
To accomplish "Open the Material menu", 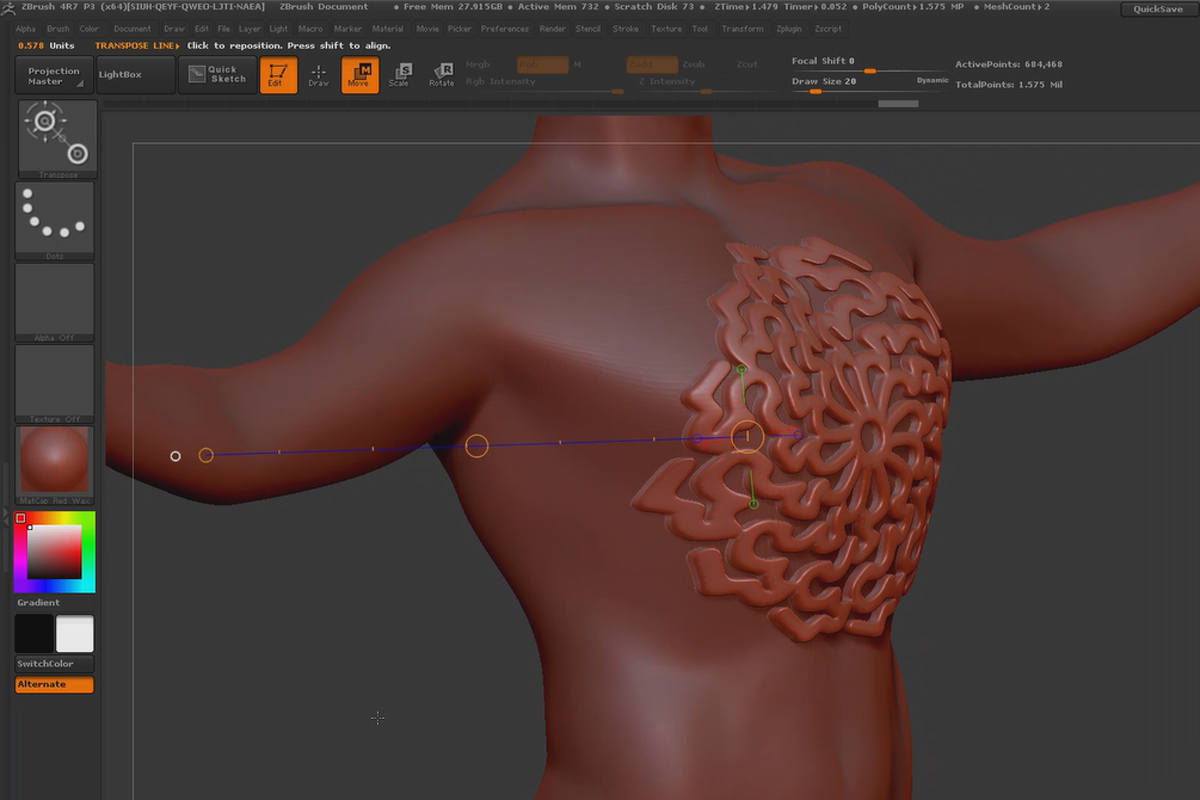I will pyautogui.click(x=388, y=29).
